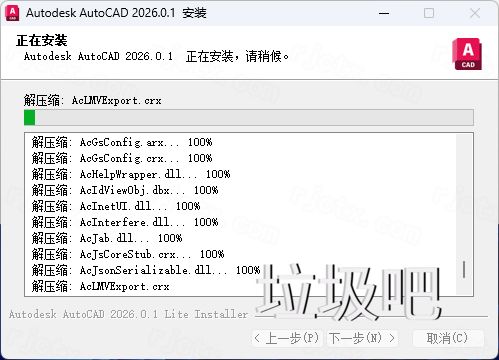Select log line AcJab.dll... 100%
This screenshot has width=499, height=360.
107,238
